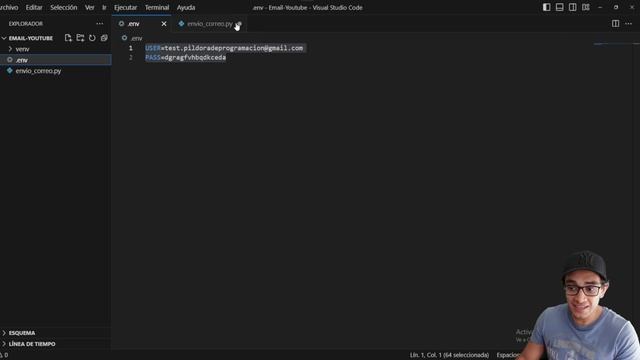The height and width of the screenshot is (360, 640).
Task: Click the .env breadcrumb item
Action: pyautogui.click(x=132, y=38)
